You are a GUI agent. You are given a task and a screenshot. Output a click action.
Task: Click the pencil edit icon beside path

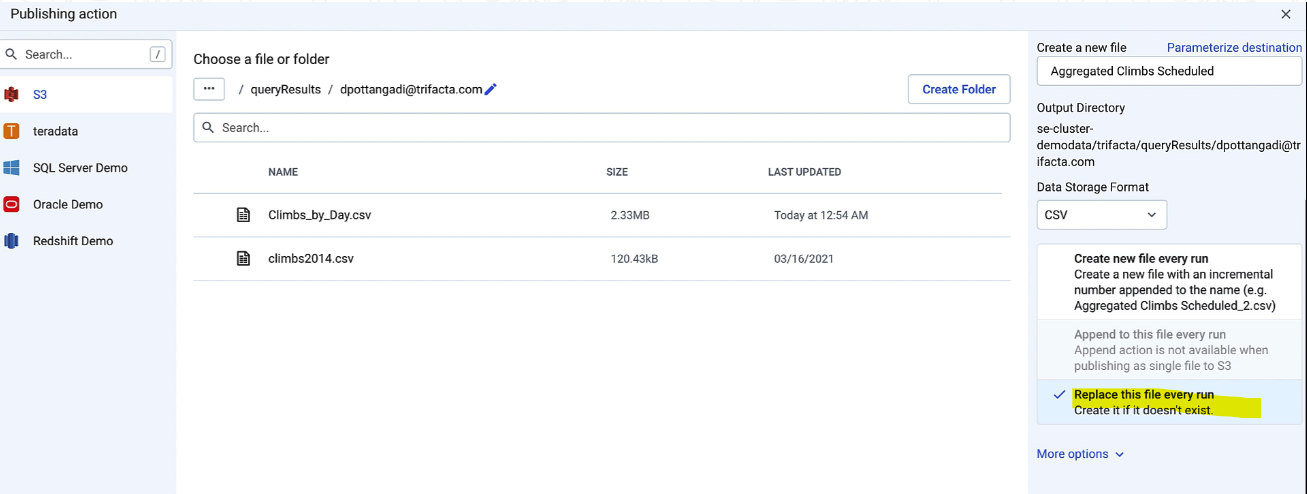(490, 89)
